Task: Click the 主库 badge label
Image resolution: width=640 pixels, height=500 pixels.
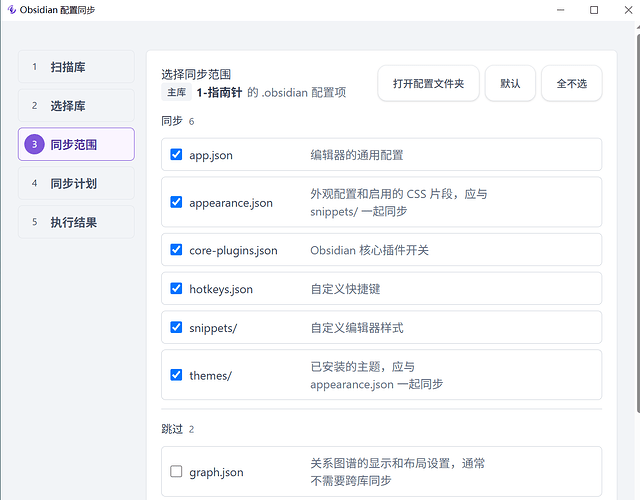Action: (x=176, y=92)
